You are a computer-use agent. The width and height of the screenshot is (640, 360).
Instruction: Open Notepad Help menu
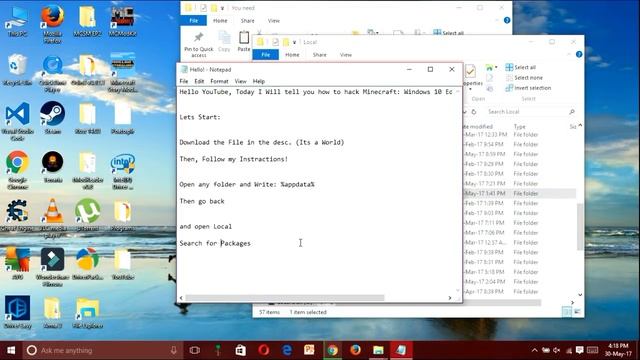coord(259,81)
